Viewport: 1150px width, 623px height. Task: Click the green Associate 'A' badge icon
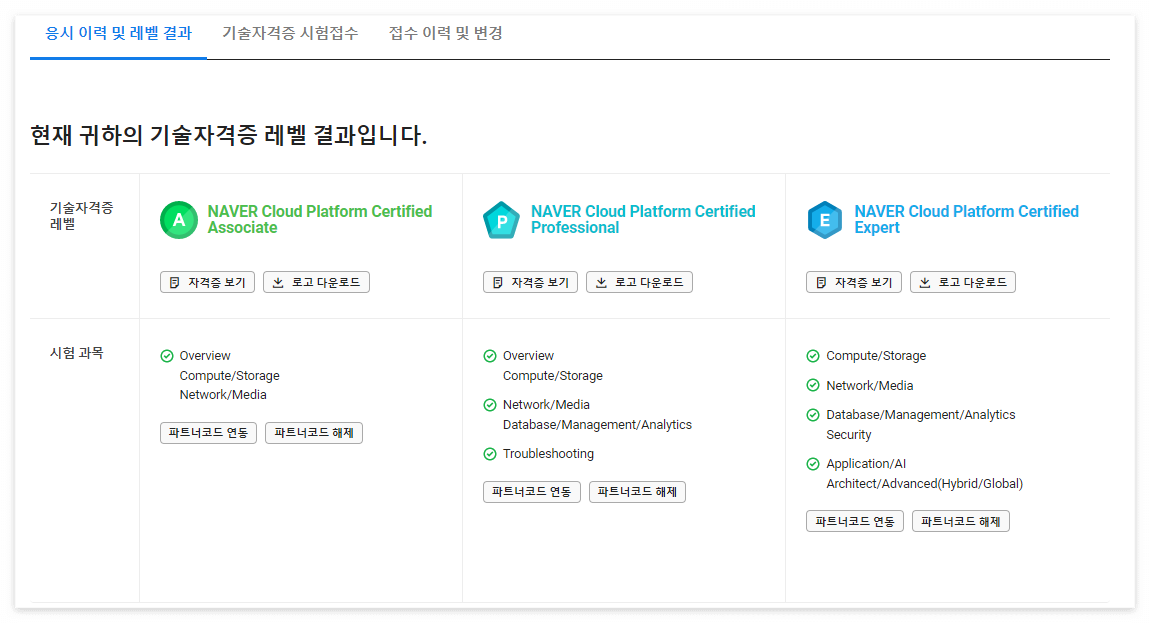179,219
